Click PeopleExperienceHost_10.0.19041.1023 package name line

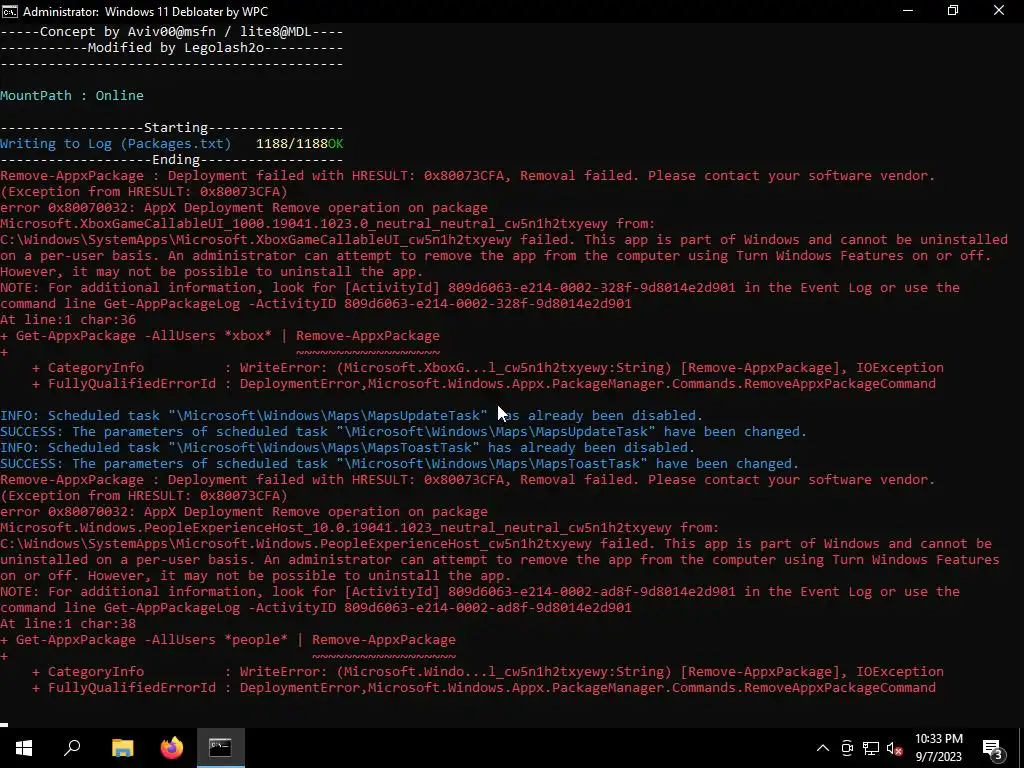tap(359, 528)
